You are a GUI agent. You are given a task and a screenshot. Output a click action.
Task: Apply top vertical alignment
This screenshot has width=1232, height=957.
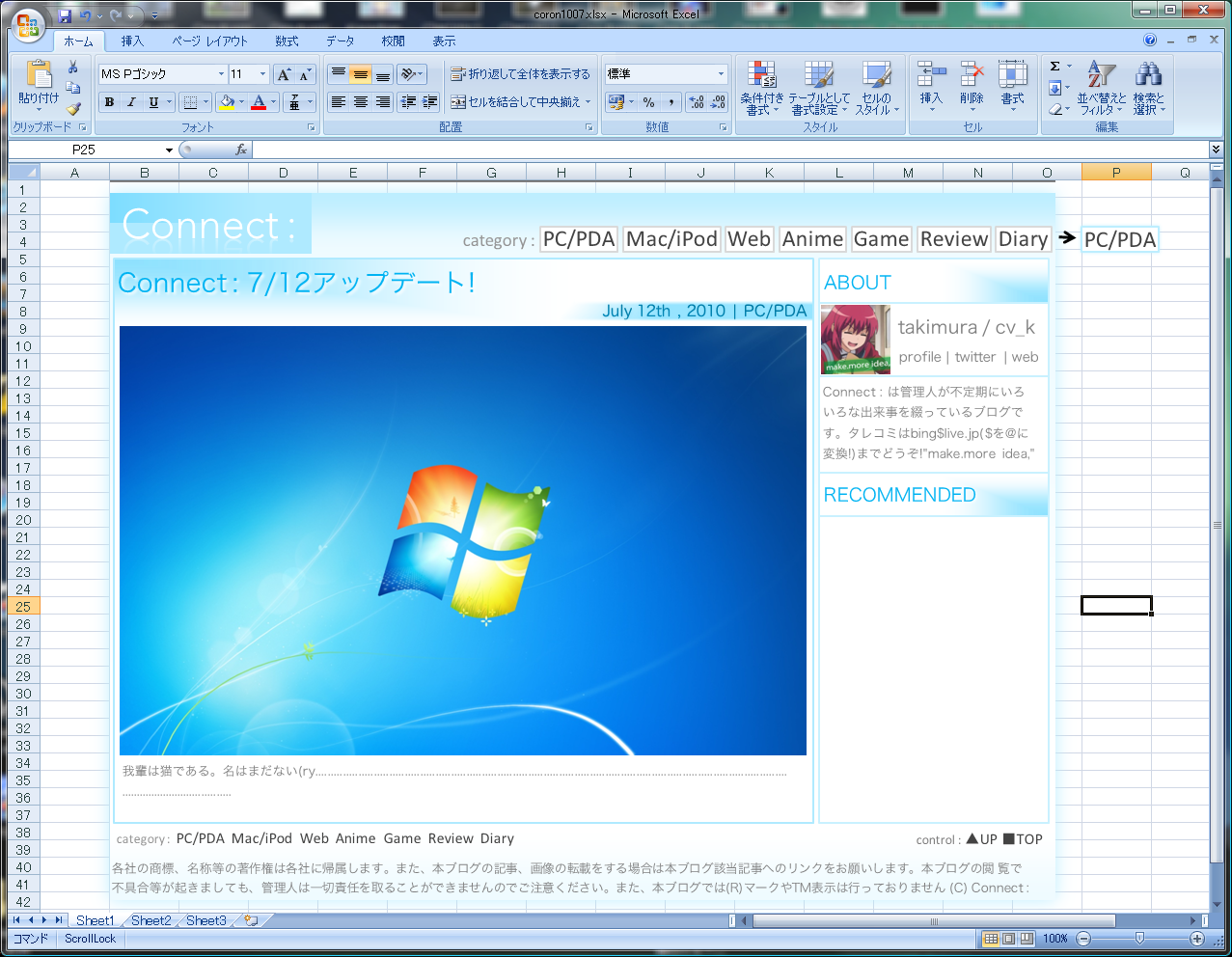338,74
